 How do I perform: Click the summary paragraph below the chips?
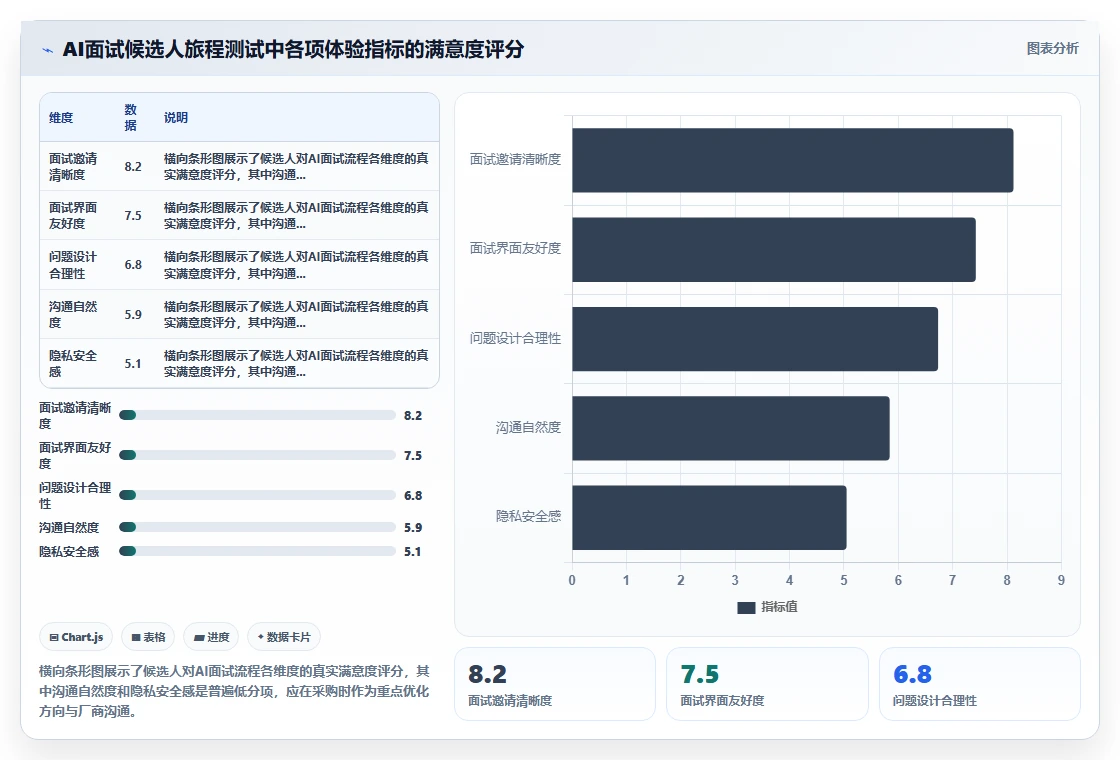pyautogui.click(x=234, y=691)
